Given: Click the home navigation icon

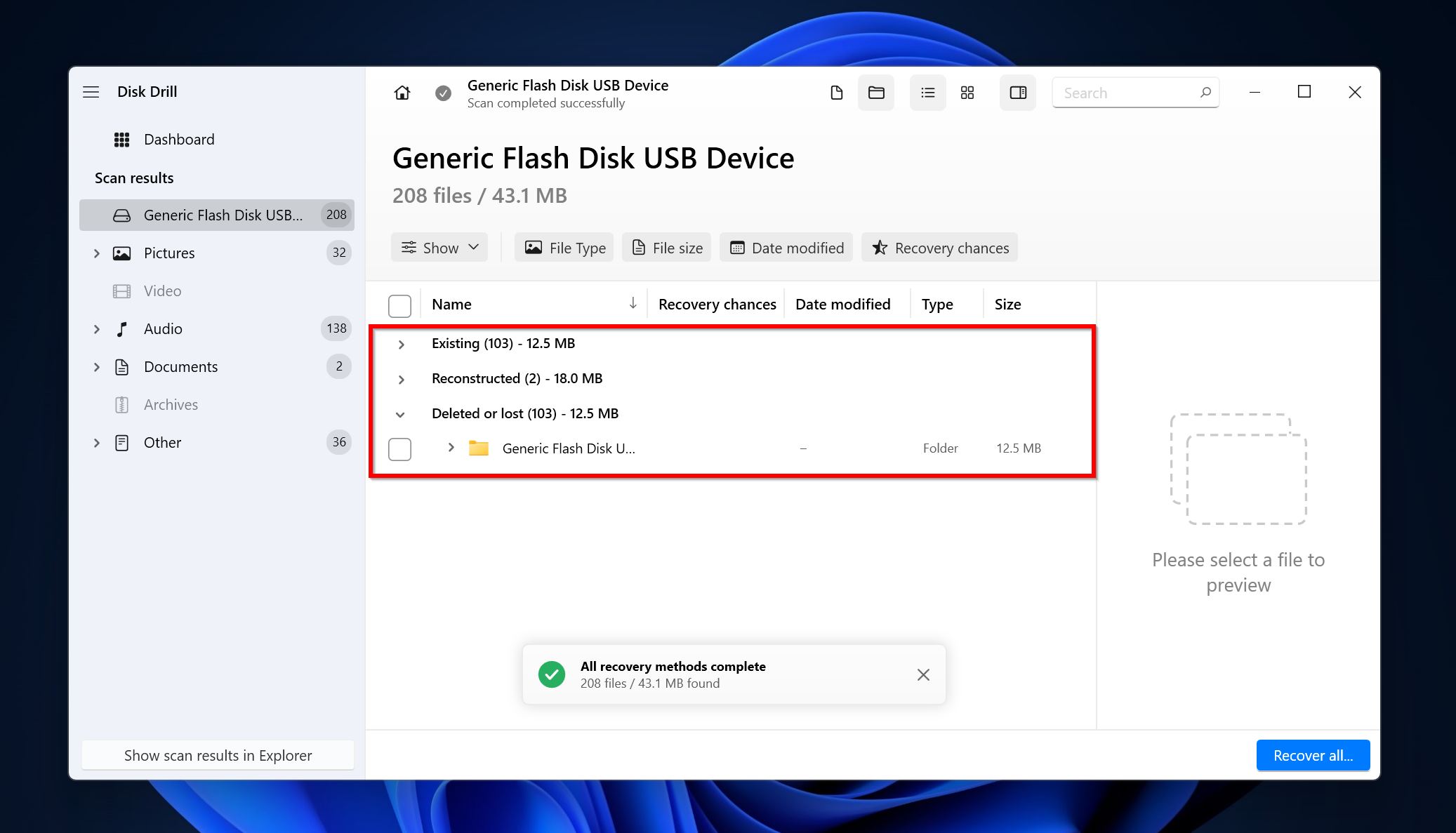Looking at the screenshot, I should pos(403,92).
